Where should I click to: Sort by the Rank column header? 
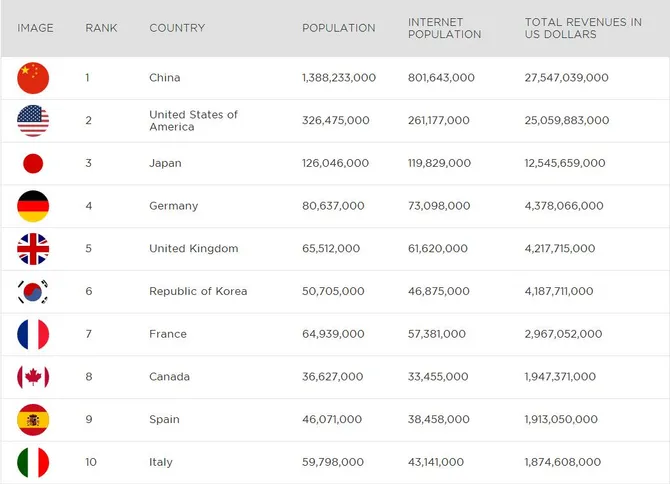coord(101,28)
